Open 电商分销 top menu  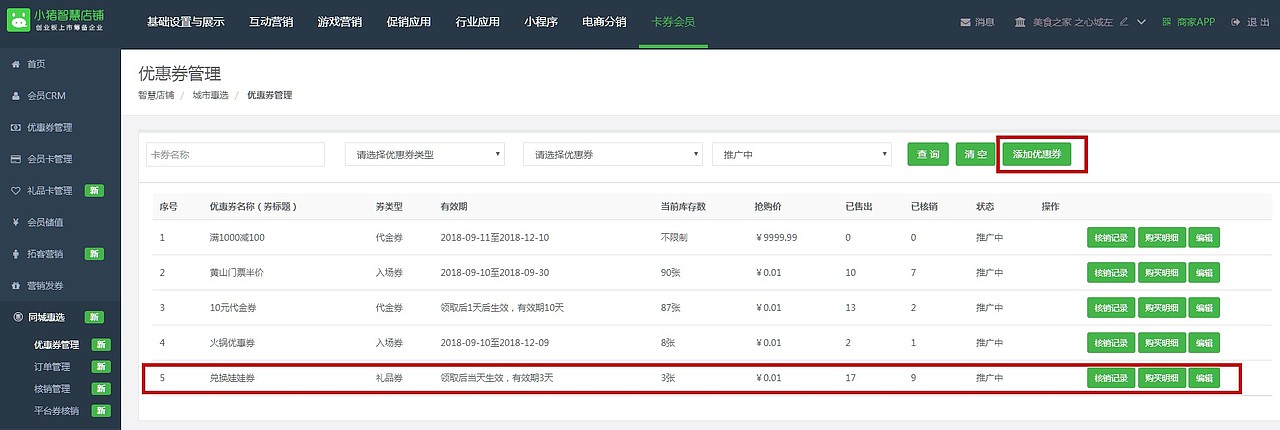click(603, 22)
